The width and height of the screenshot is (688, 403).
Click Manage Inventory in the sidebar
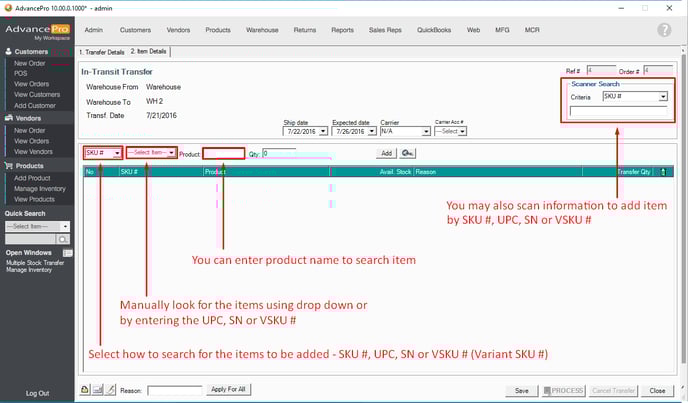[40, 188]
